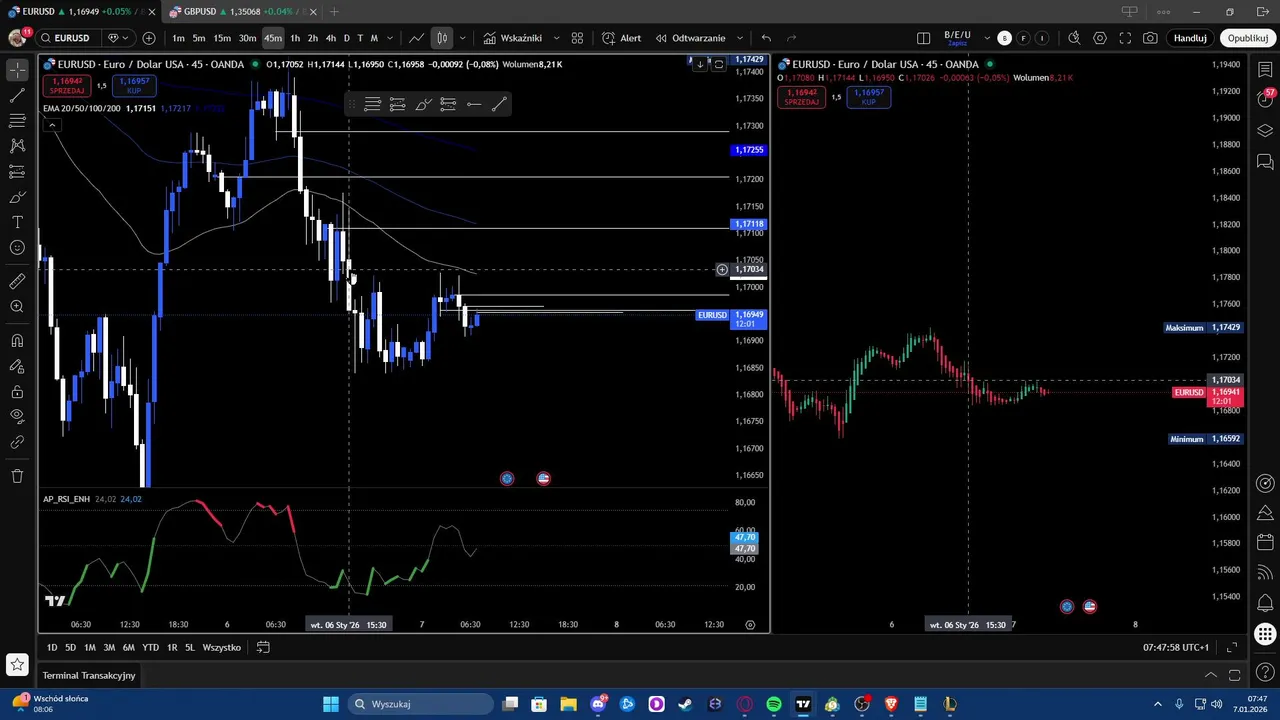Switch to line chart style icon
This screenshot has height=720, width=1280.
pyautogui.click(x=416, y=38)
